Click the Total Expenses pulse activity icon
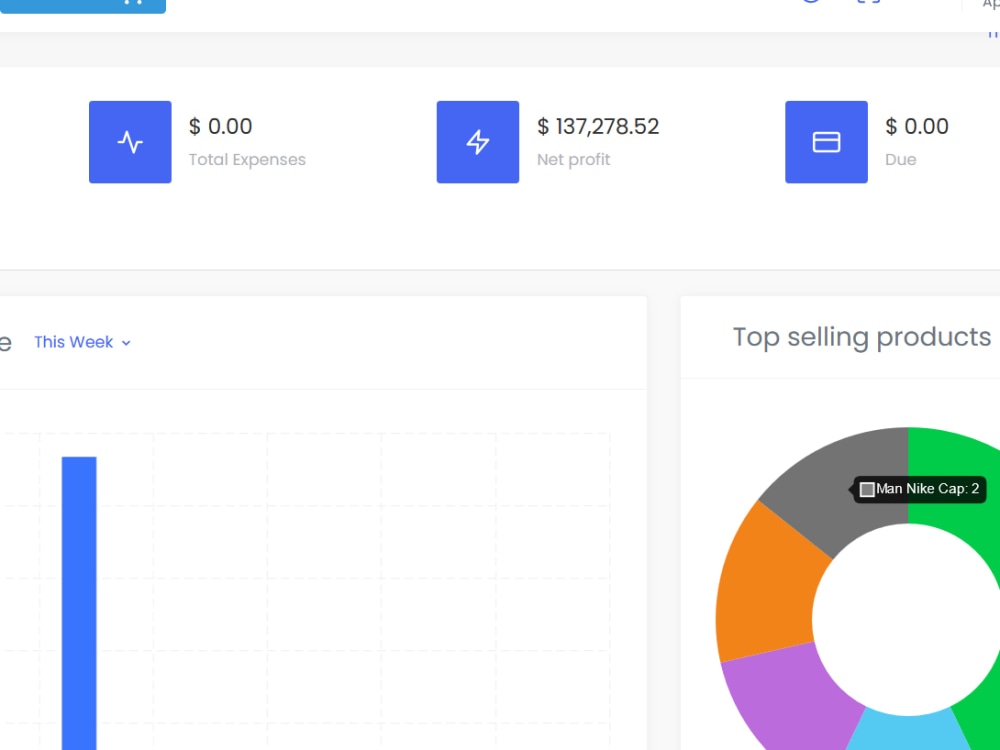This screenshot has width=1000, height=750. tap(130, 142)
